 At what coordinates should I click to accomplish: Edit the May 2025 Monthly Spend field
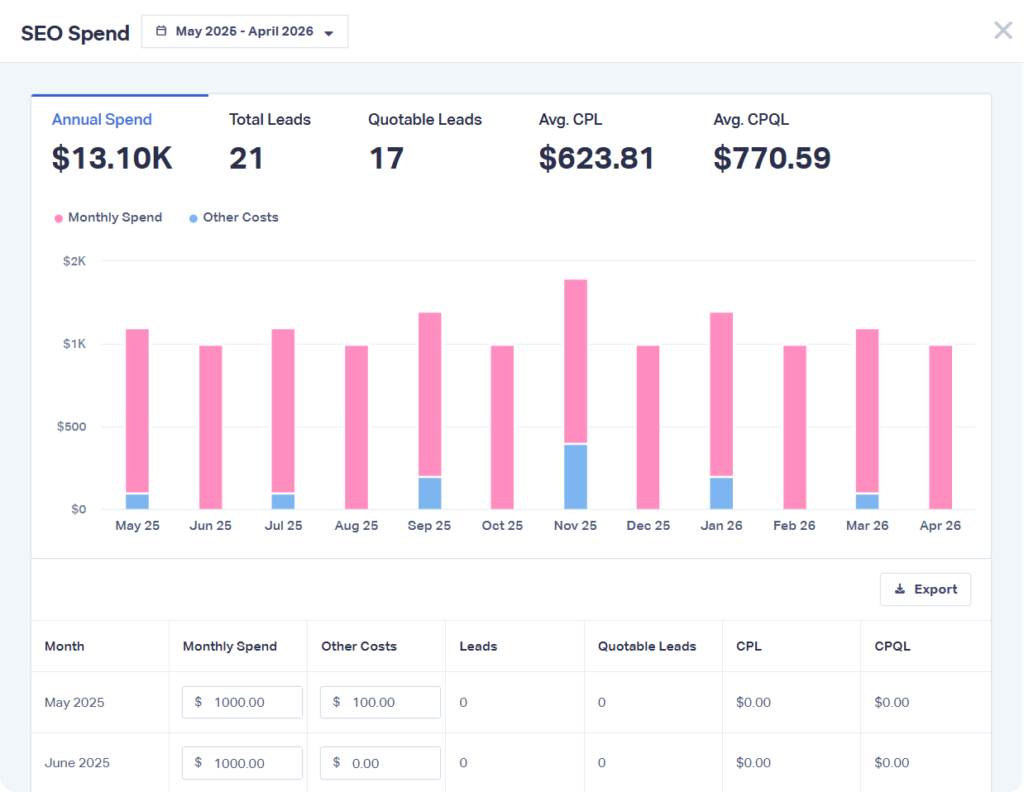pos(241,702)
